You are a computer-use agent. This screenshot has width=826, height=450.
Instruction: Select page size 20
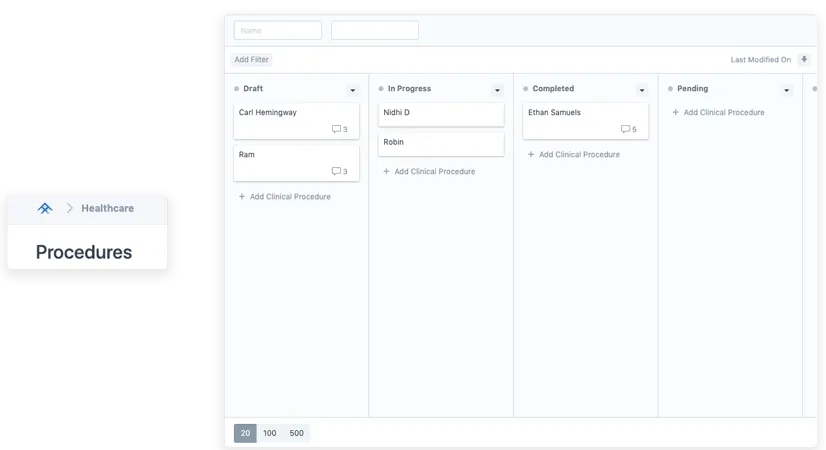tap(245, 433)
